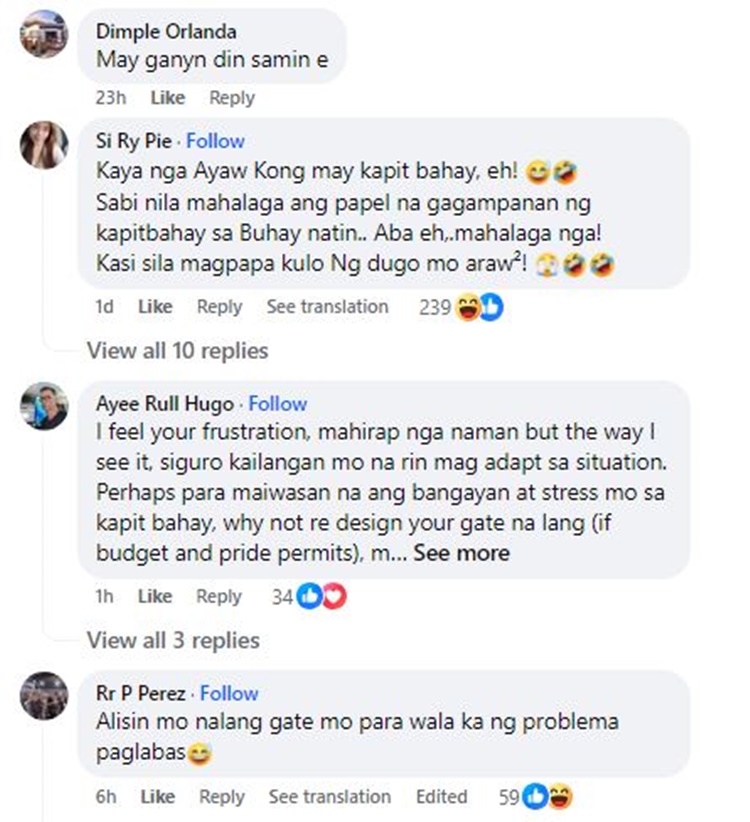Follow Rr P Perez

pos(229,693)
